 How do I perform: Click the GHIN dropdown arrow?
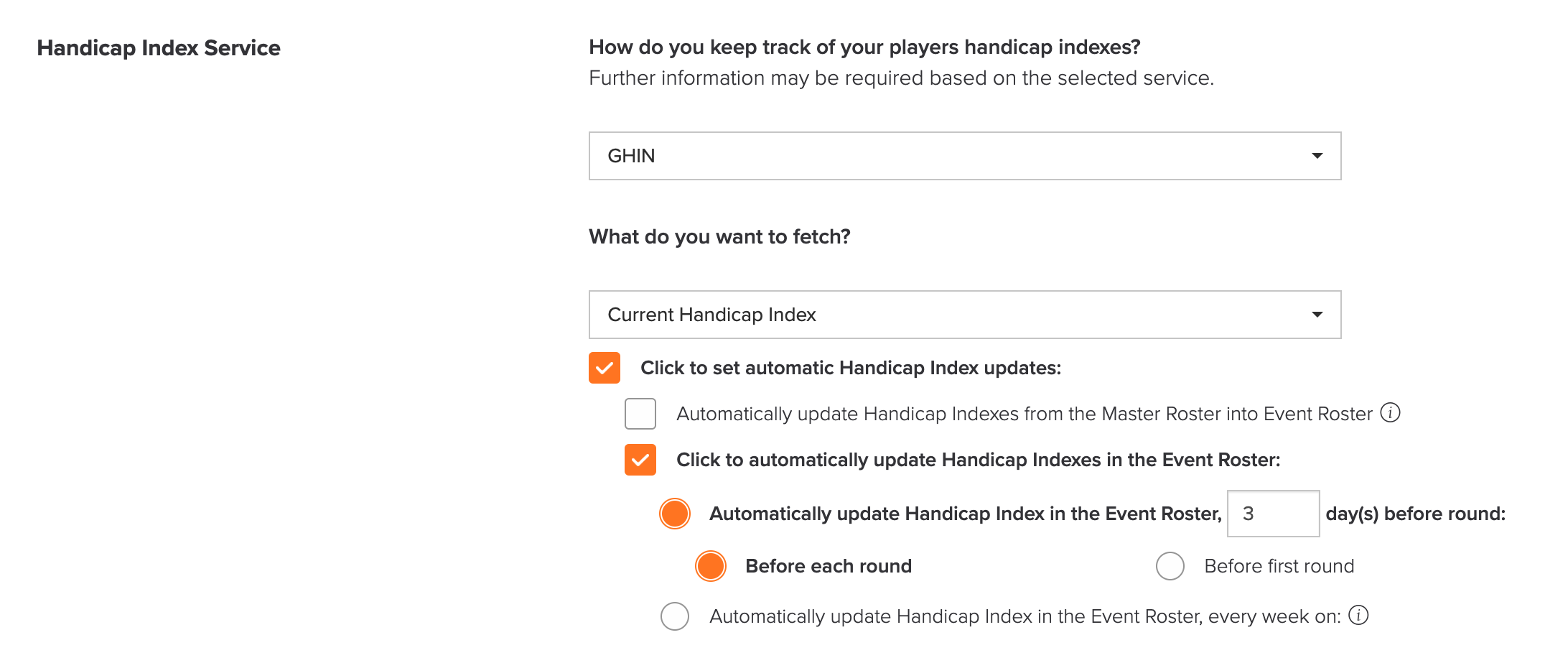click(x=1317, y=156)
